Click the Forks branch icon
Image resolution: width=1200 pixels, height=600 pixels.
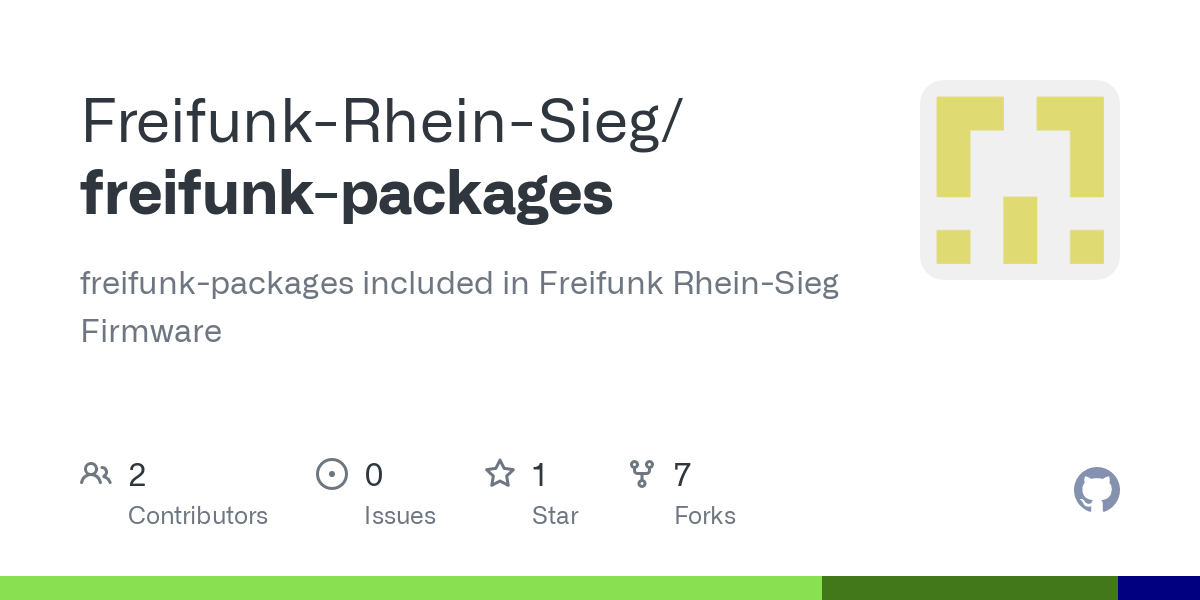(x=642, y=474)
